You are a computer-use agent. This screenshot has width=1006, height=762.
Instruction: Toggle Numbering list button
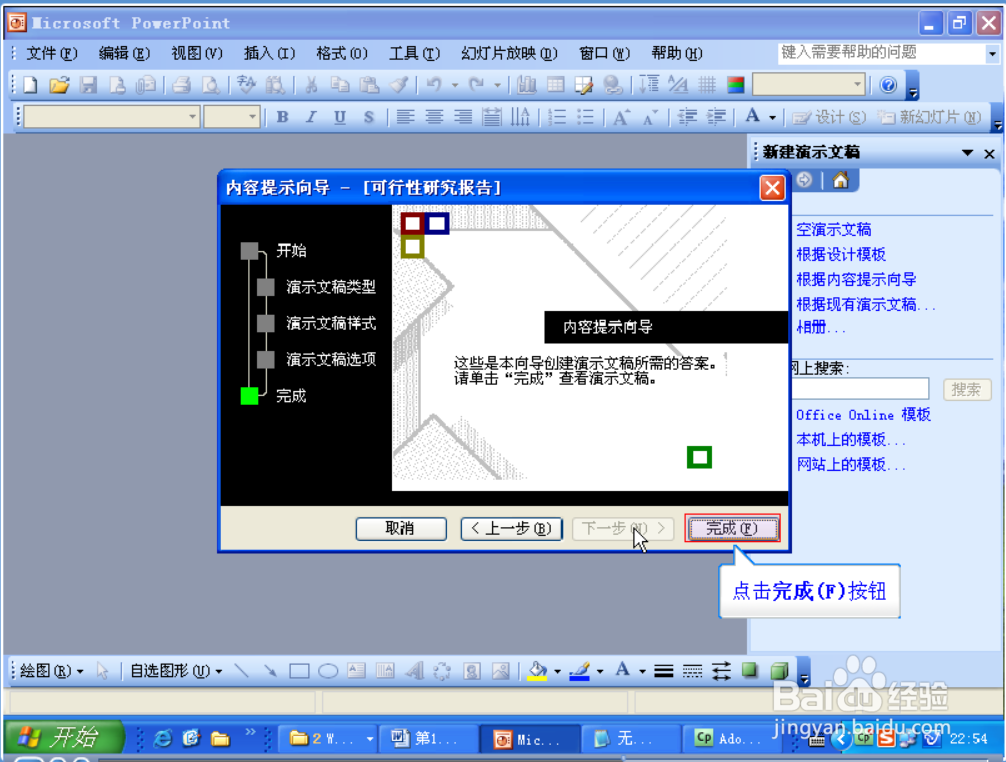point(557,117)
